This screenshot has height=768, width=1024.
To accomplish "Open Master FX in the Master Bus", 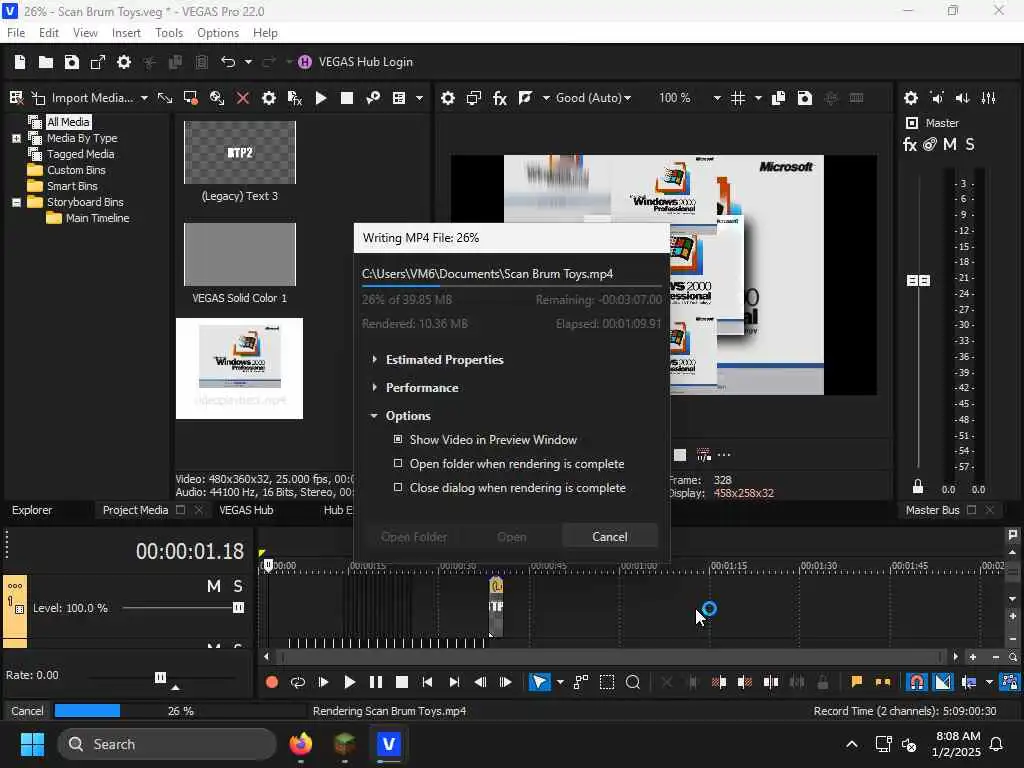I will (910, 144).
